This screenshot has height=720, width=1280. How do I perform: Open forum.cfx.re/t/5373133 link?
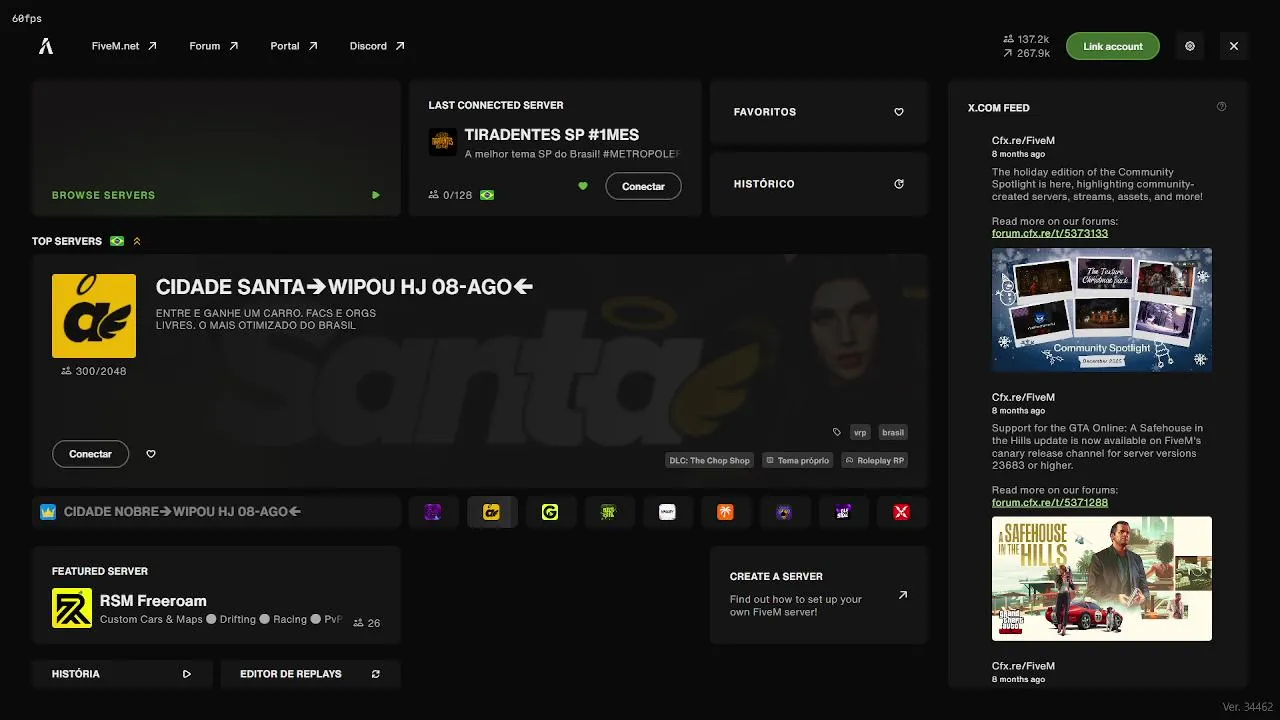[x=1050, y=233]
